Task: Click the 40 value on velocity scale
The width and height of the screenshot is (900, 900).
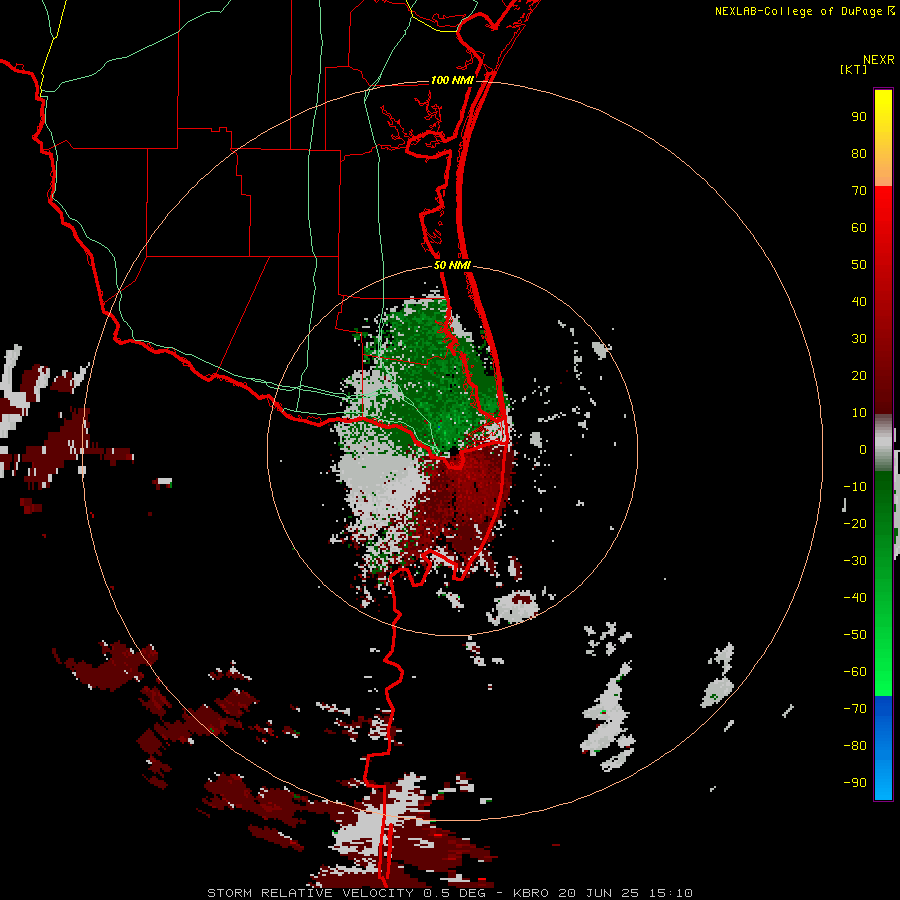Action: pyautogui.click(x=859, y=301)
